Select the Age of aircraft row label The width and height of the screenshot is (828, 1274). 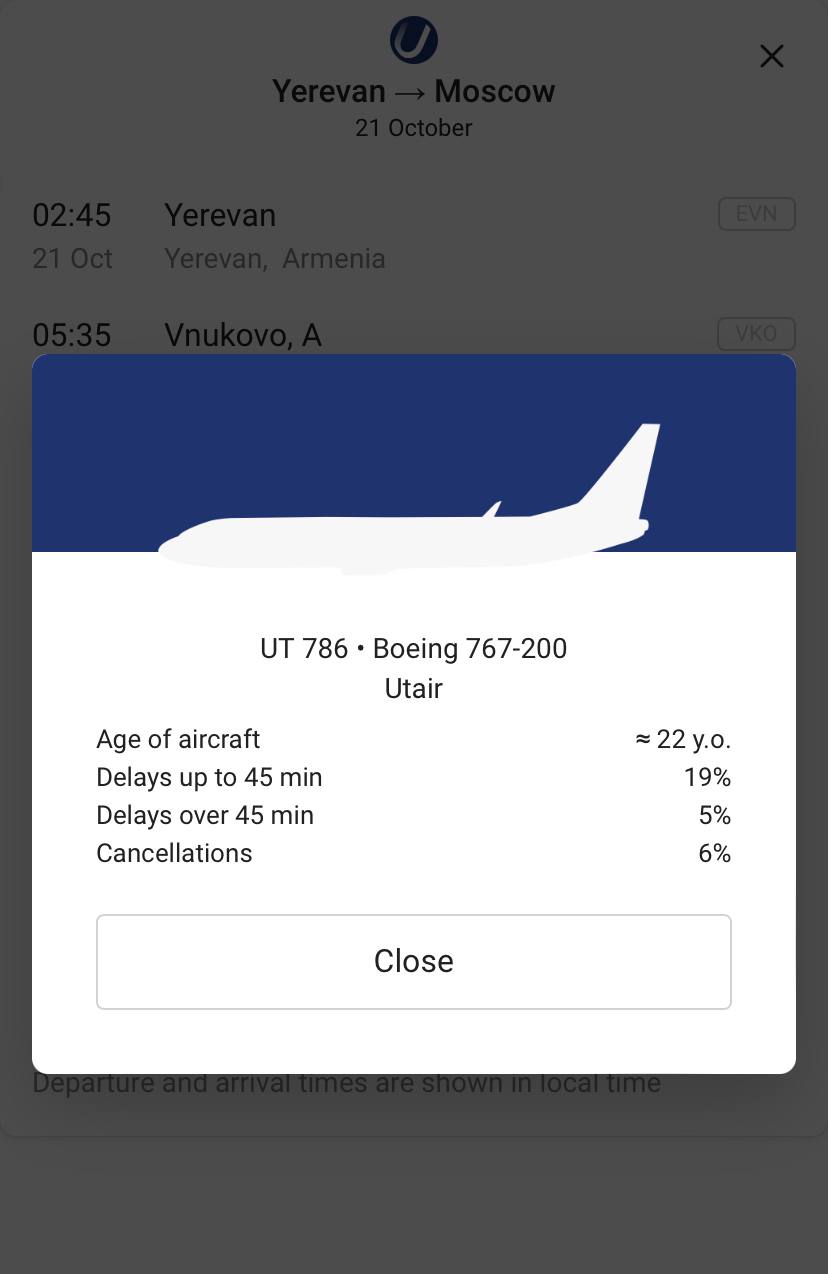point(178,739)
